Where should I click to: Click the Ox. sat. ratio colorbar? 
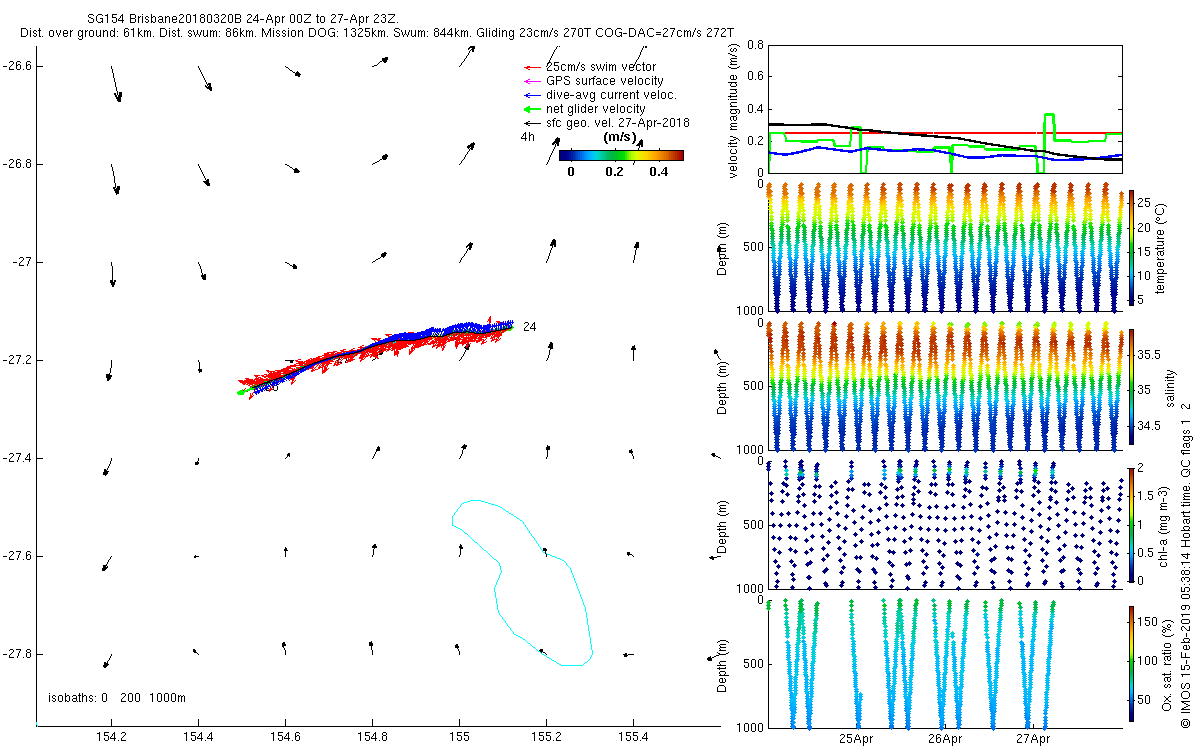1130,664
